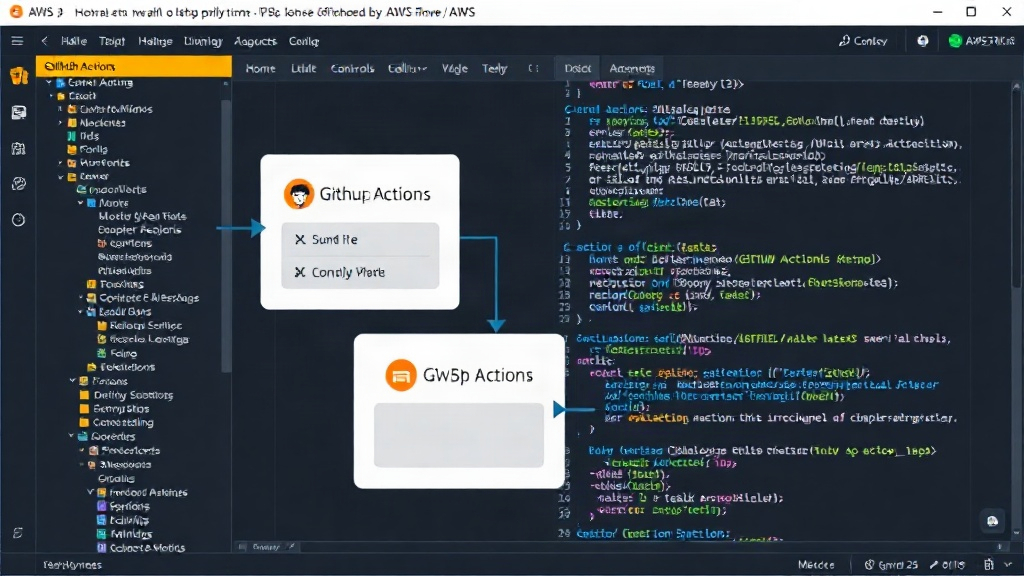Switch to the Controls tab
Screen dimensions: 1024x576
pyautogui.click(x=353, y=69)
